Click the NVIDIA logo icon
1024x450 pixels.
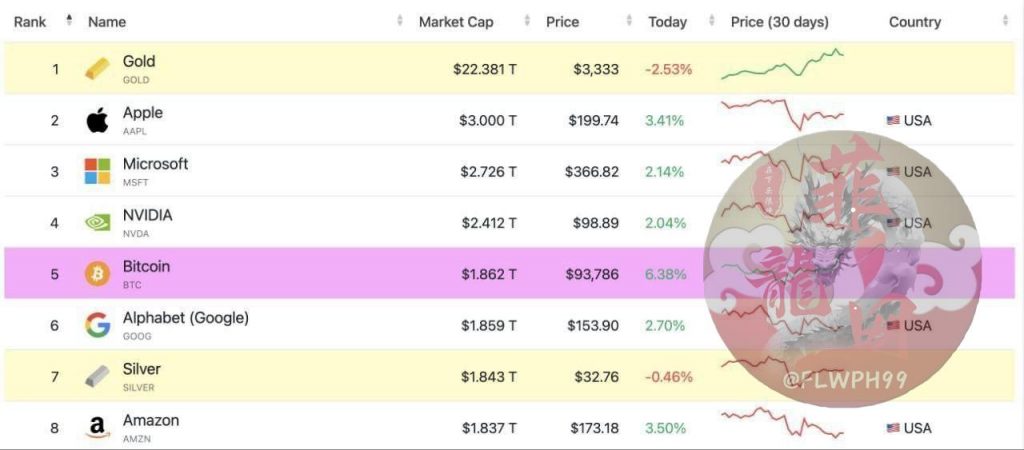tap(97, 223)
